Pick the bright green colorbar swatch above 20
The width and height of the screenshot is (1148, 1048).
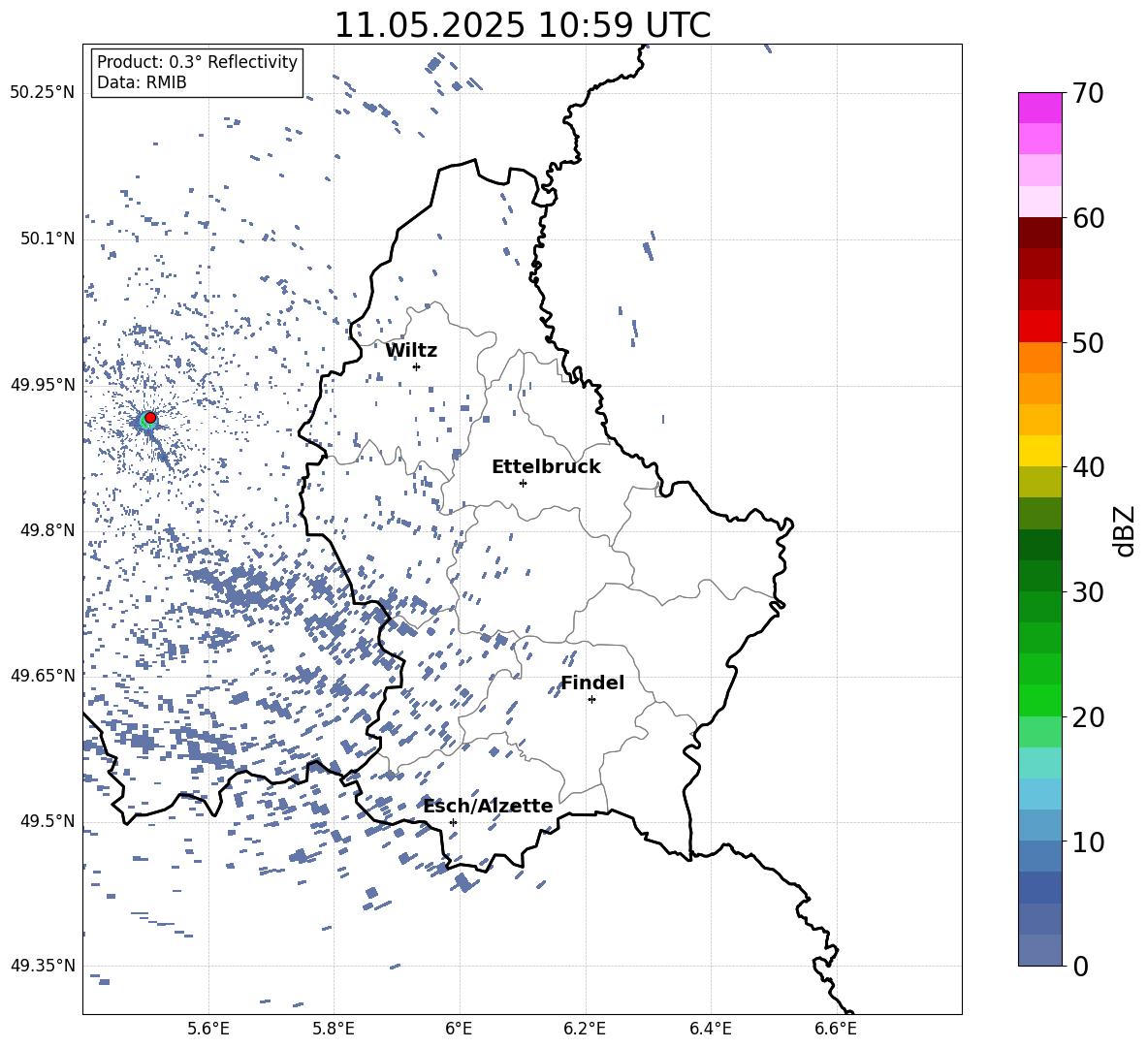click(x=1039, y=700)
